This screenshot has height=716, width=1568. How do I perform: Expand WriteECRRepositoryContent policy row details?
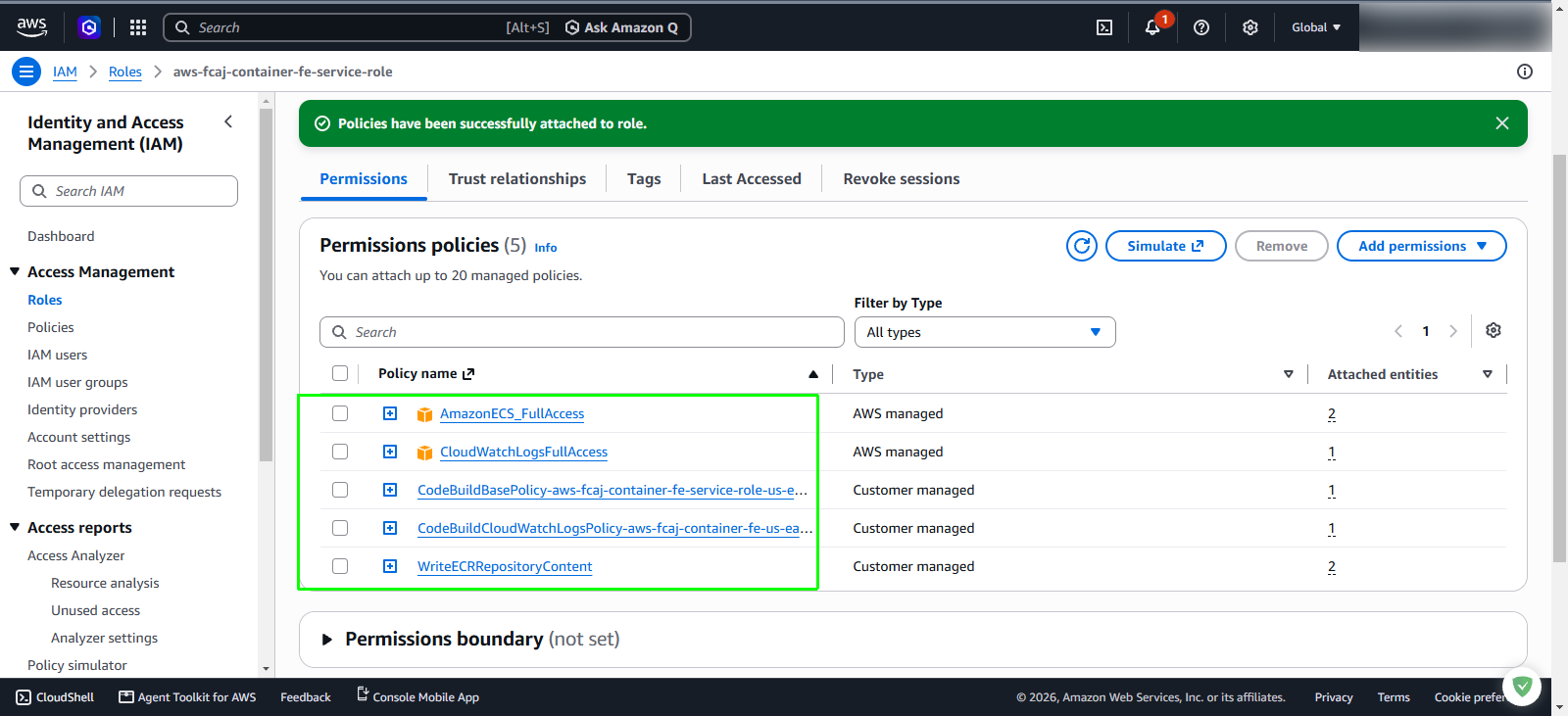(390, 566)
